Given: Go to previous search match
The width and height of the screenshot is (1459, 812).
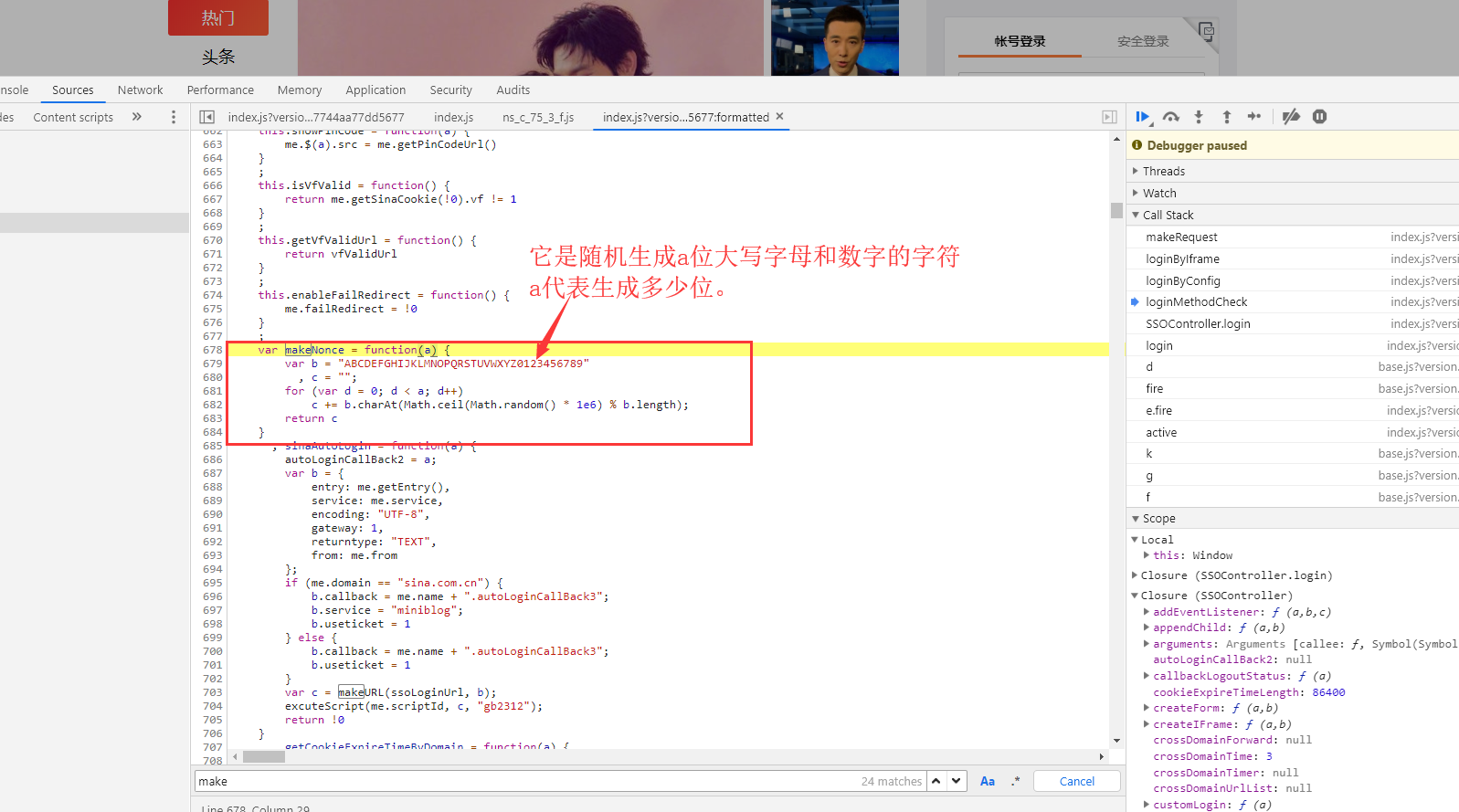Looking at the screenshot, I should tap(936, 781).
